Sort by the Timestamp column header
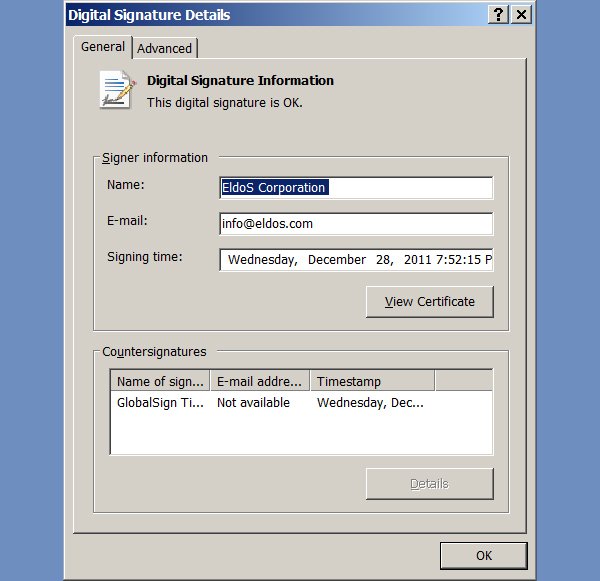600x581 pixels. pyautogui.click(x=372, y=381)
